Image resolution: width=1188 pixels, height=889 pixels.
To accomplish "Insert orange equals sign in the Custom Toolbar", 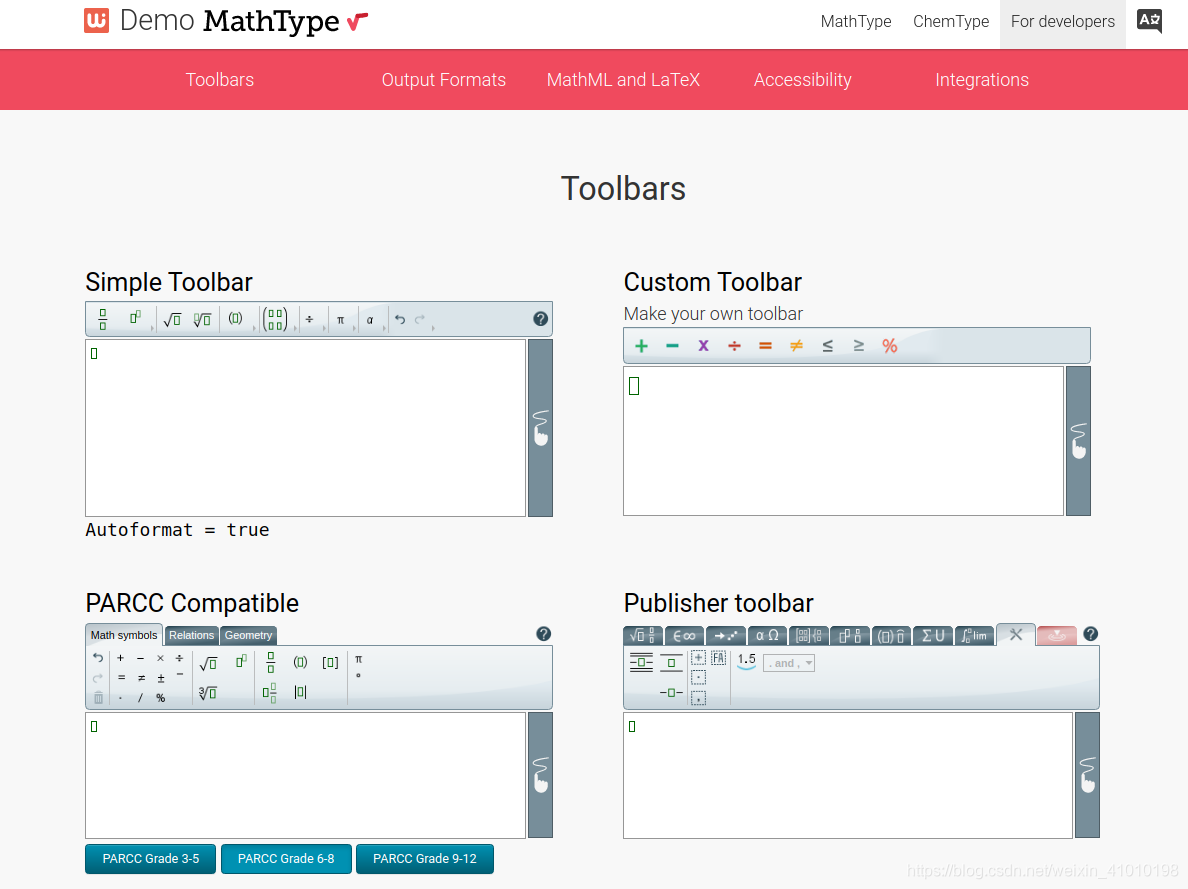I will pos(765,346).
